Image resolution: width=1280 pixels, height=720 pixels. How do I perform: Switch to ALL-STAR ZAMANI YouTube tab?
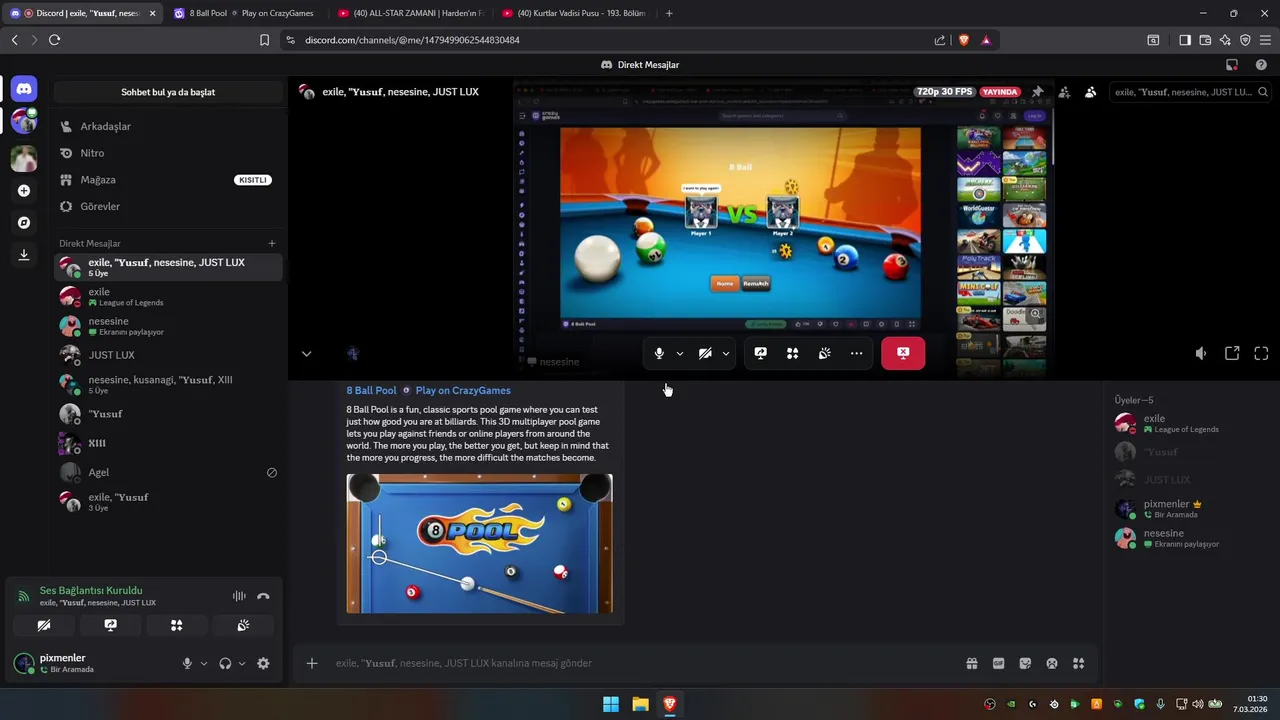[x=410, y=13]
